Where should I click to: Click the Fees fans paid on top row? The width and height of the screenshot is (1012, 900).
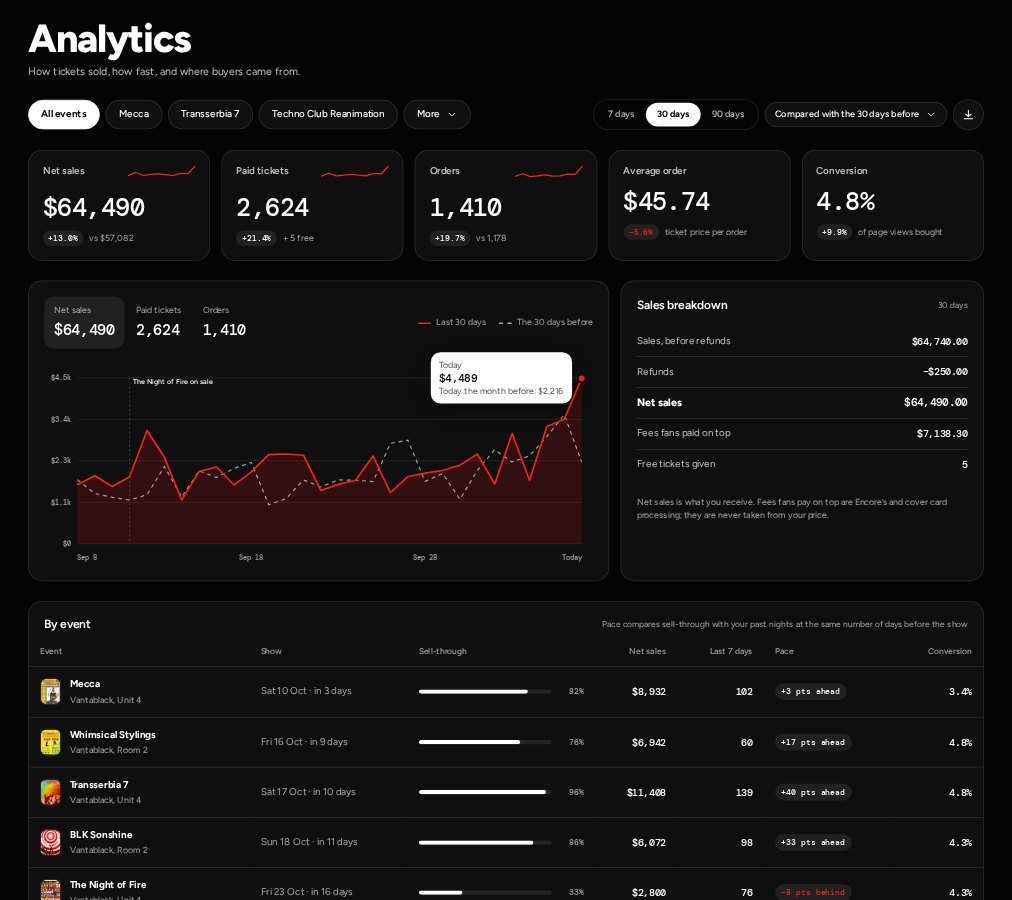(802, 434)
